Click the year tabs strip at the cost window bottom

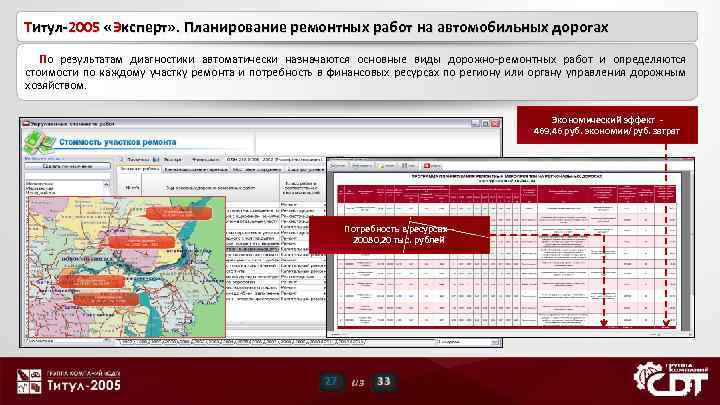(243, 342)
